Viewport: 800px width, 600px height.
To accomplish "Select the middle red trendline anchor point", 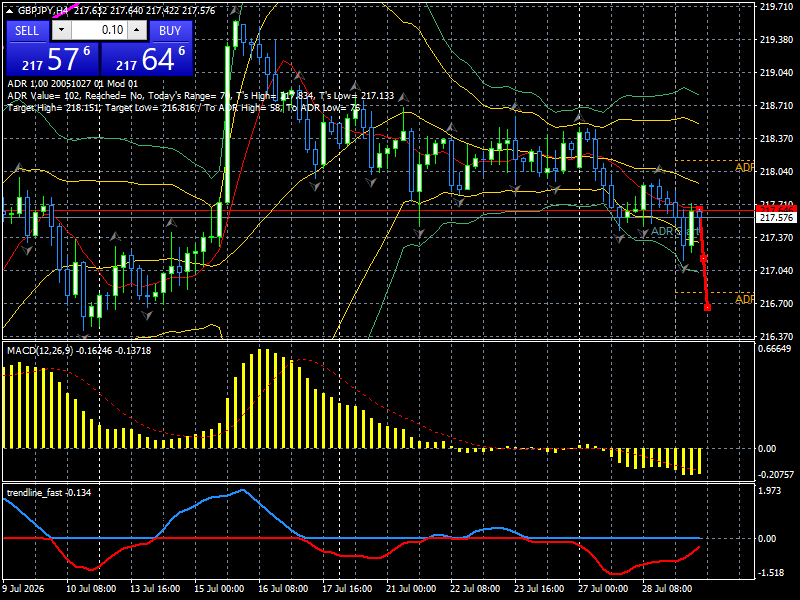I will (x=704, y=259).
